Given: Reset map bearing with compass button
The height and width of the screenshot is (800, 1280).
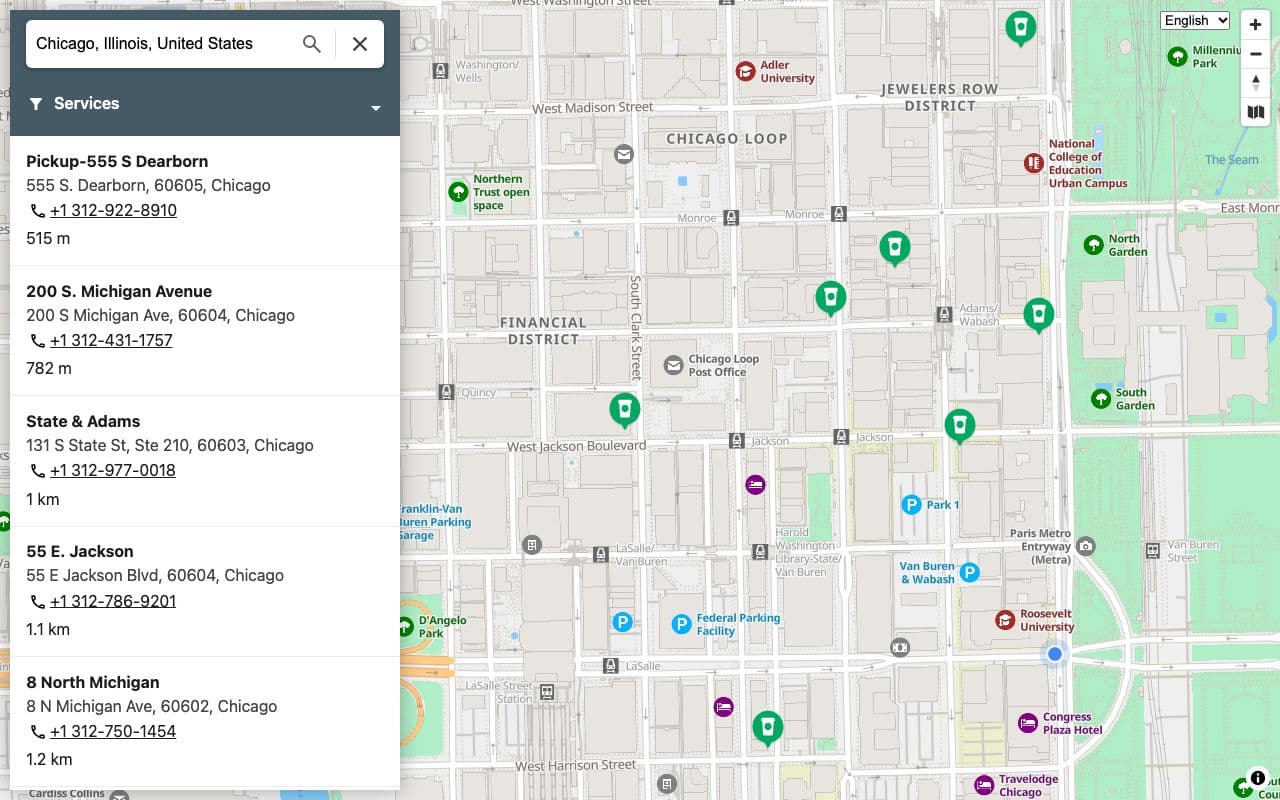Looking at the screenshot, I should (x=1256, y=83).
